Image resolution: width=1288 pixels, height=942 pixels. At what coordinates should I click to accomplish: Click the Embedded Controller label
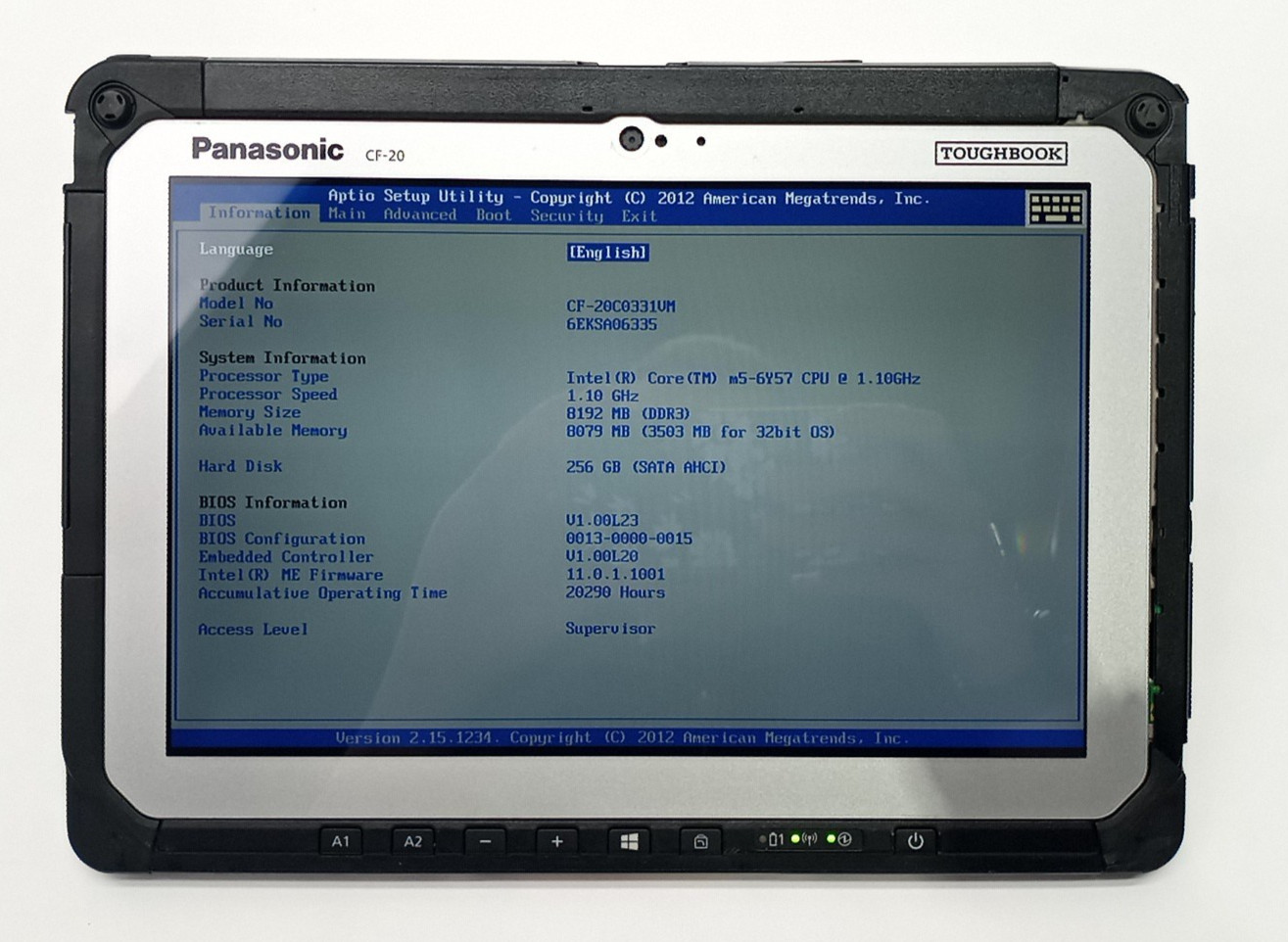pyautogui.click(x=286, y=556)
